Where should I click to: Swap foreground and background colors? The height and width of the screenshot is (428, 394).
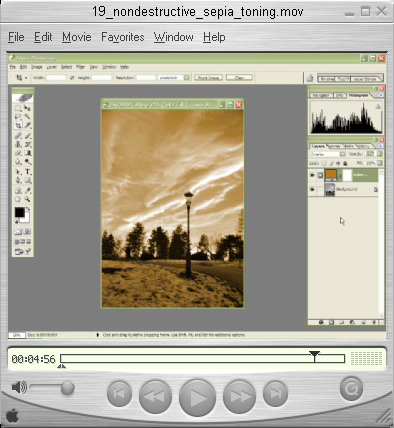coord(28,209)
